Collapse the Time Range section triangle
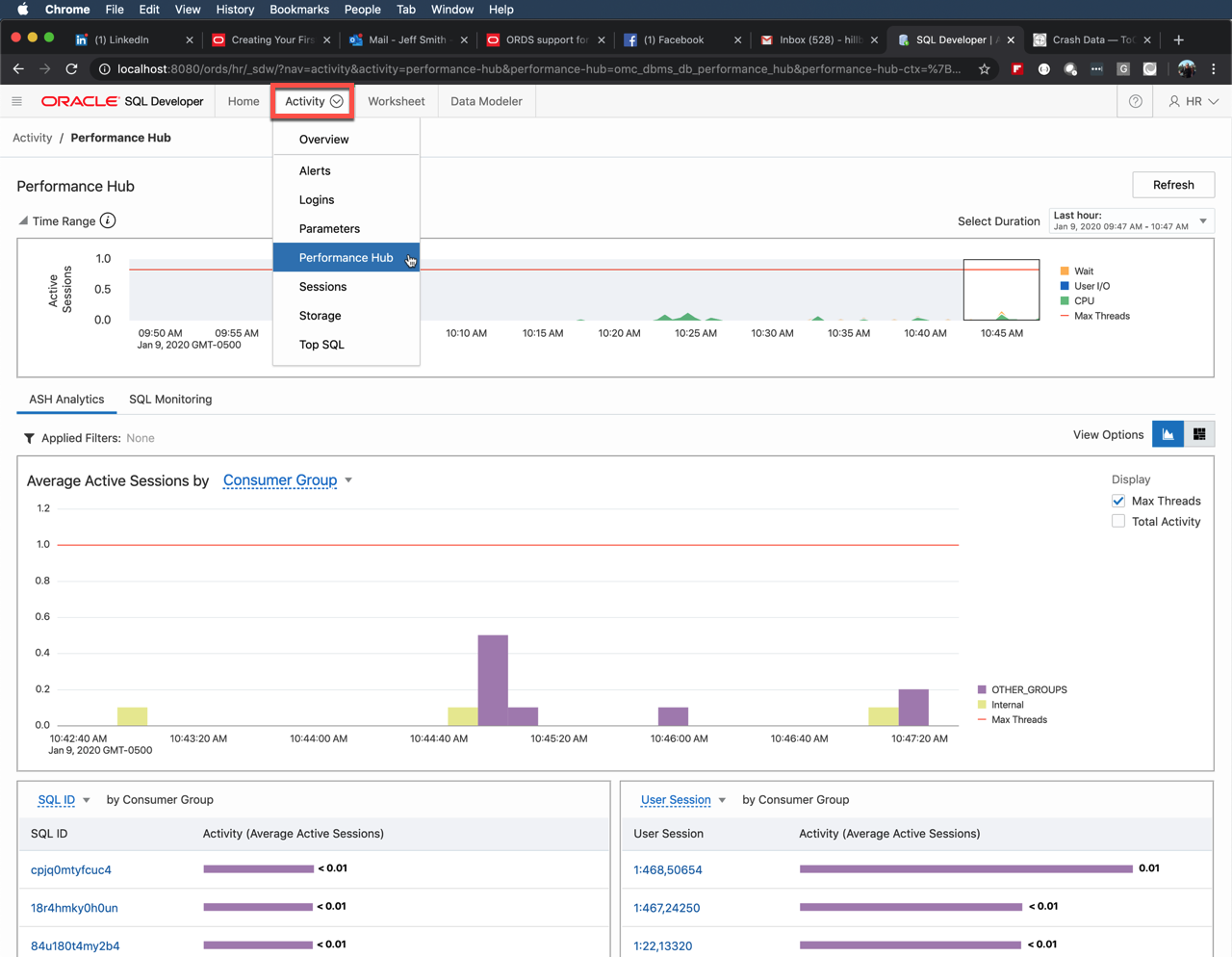1232x957 pixels. click(x=23, y=220)
